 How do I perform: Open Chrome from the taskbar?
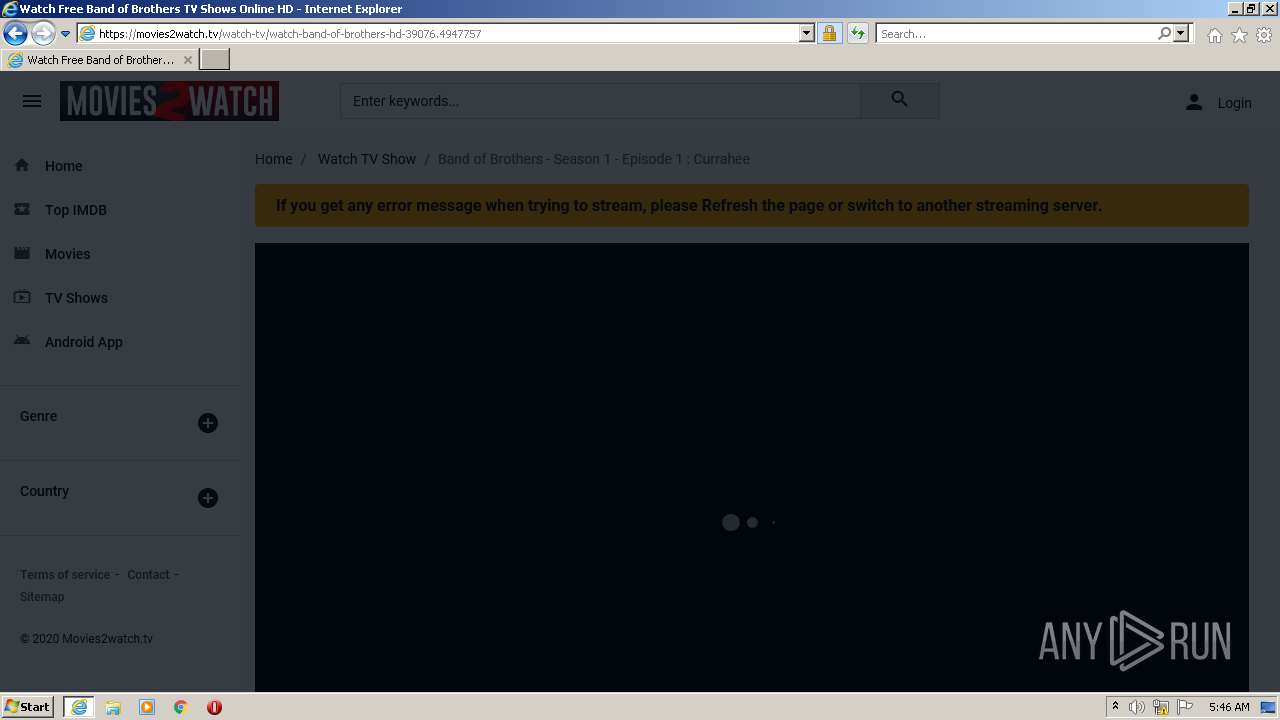pyautogui.click(x=181, y=707)
